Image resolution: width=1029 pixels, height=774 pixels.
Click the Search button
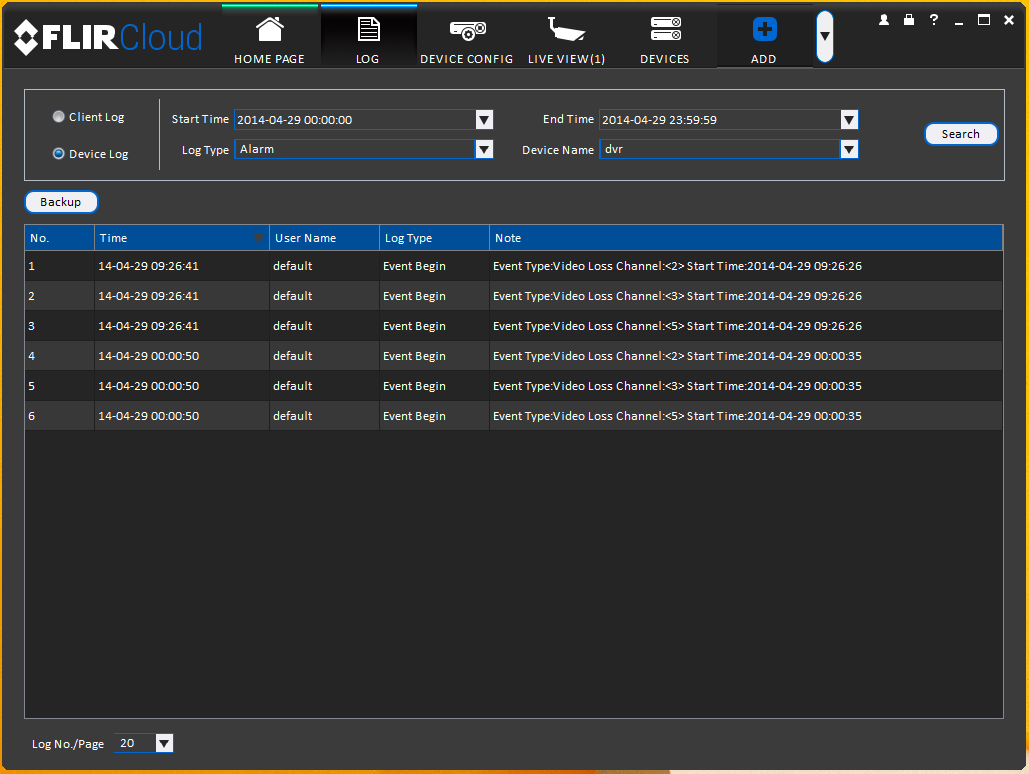(961, 134)
